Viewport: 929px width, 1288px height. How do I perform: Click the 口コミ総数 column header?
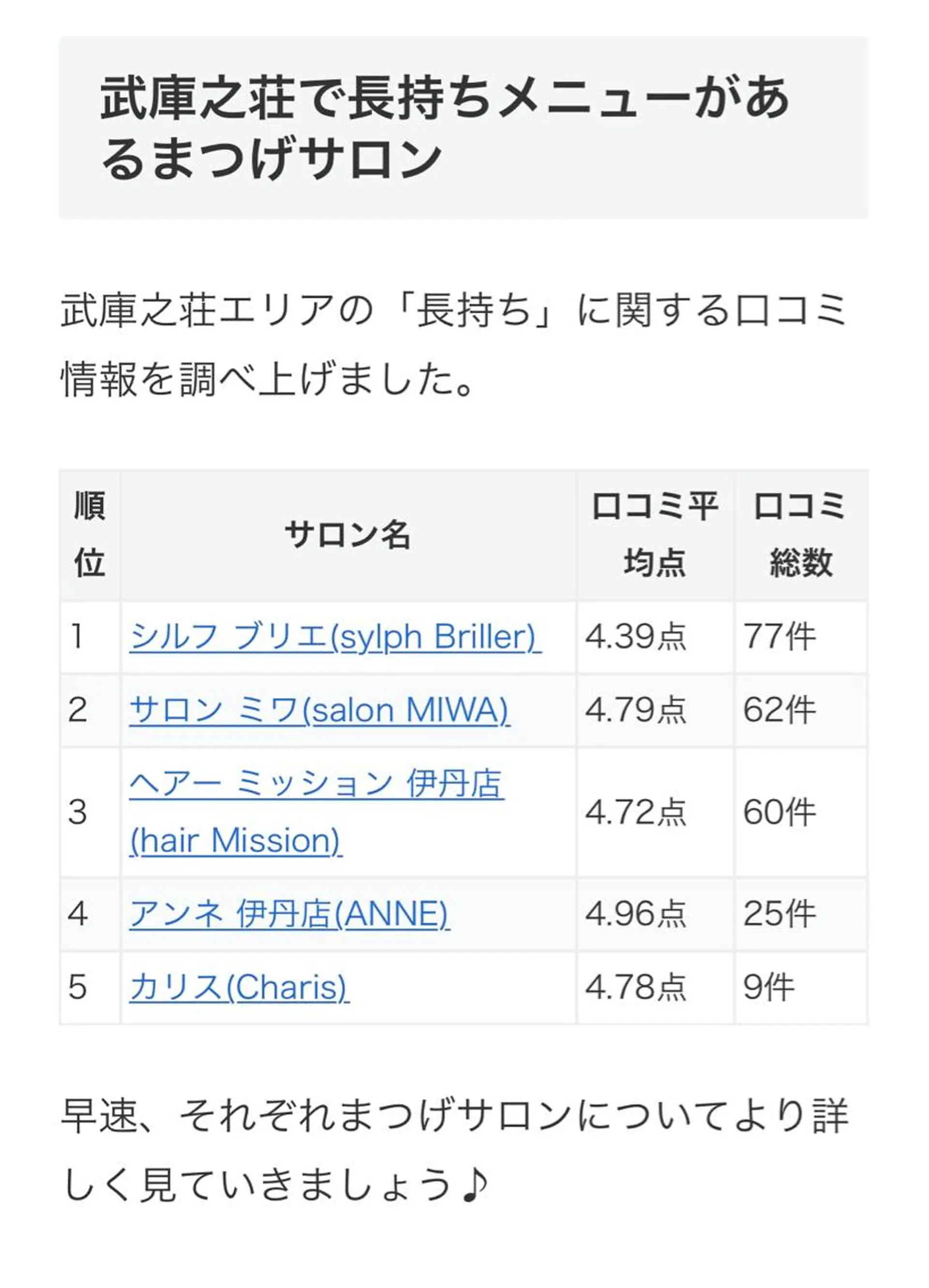pyautogui.click(x=801, y=535)
